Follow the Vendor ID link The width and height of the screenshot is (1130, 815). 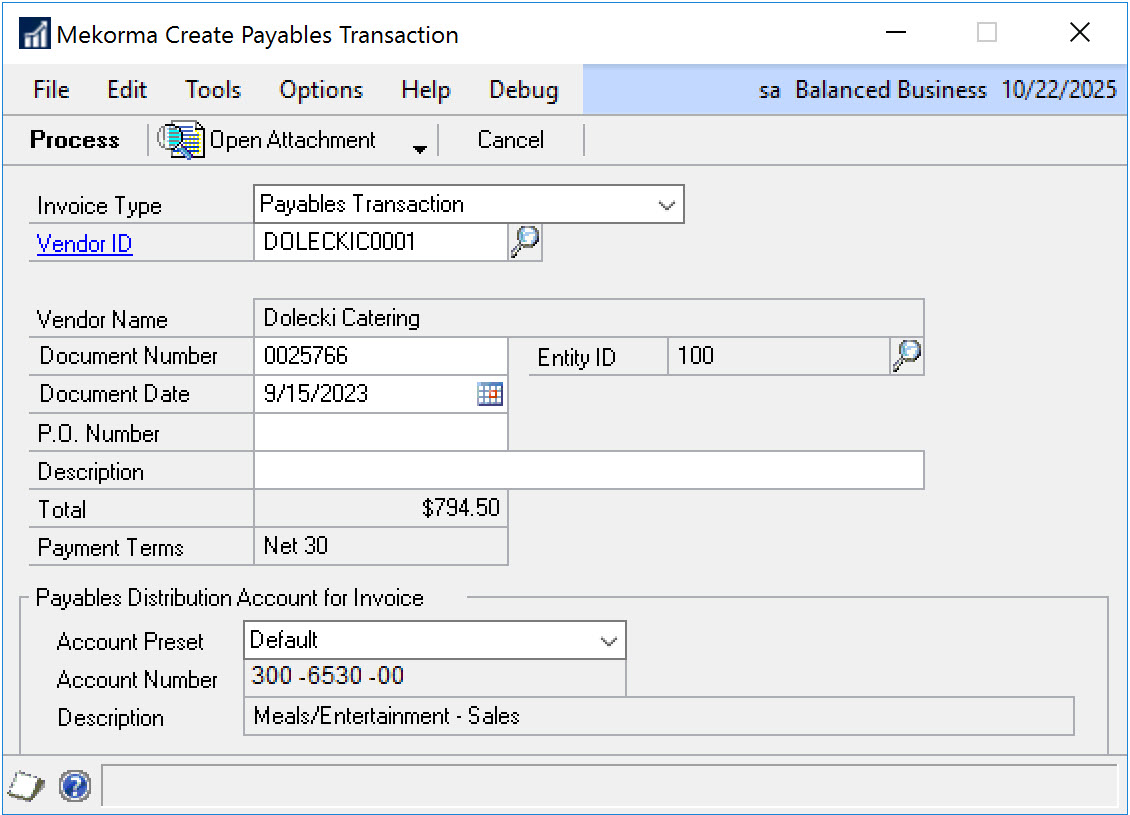pos(84,243)
